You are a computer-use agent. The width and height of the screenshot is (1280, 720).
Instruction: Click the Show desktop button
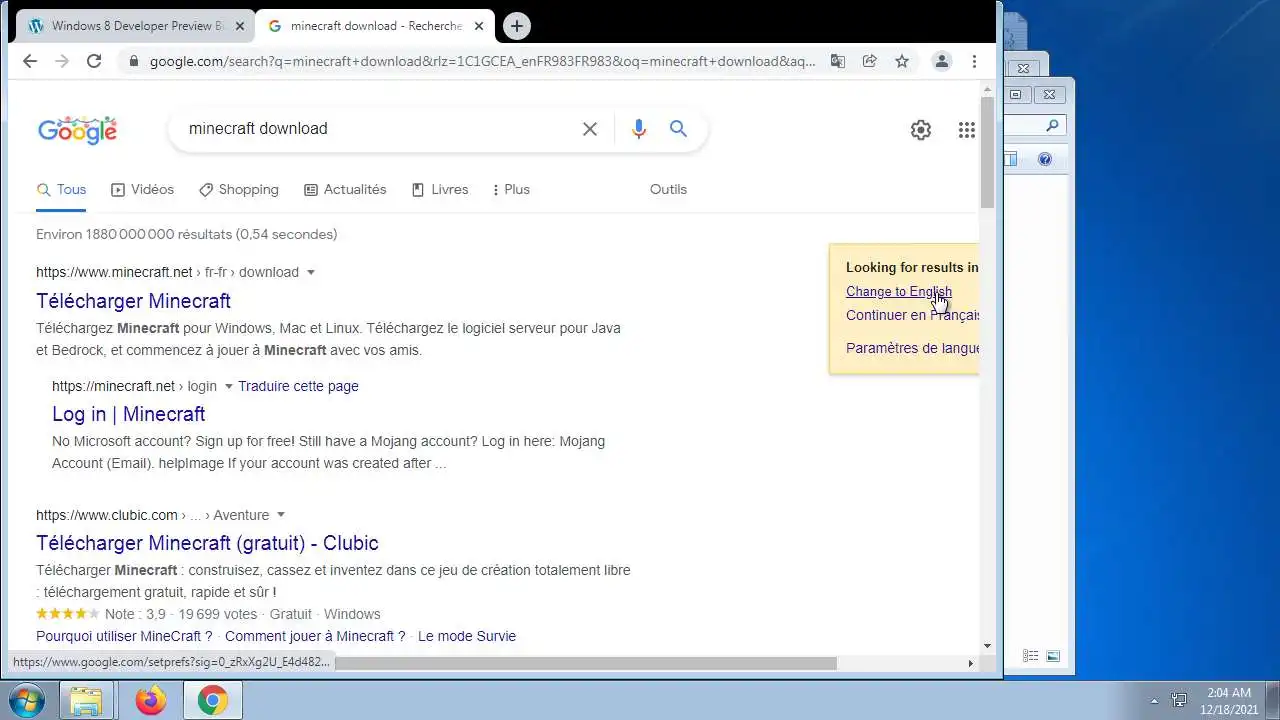point(1273,701)
